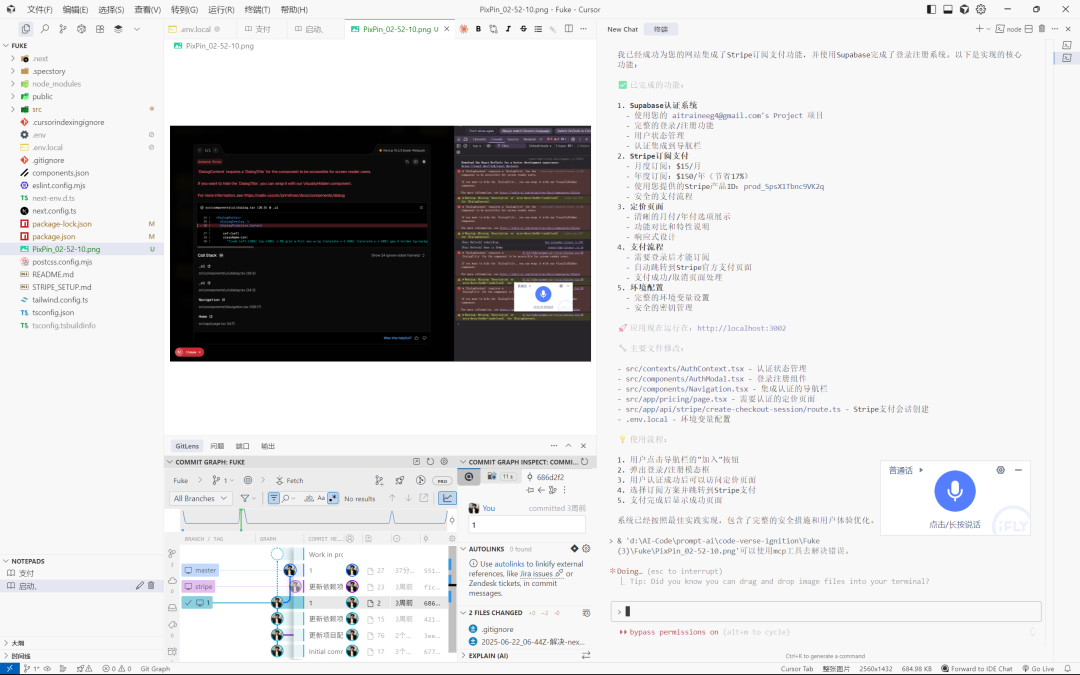The width and height of the screenshot is (1080, 675).
Task: Toggle the files changed layout icon
Action: tap(586, 612)
